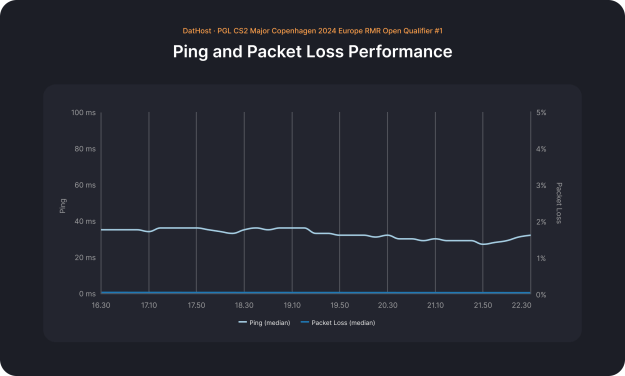This screenshot has width=625, height=376.
Task: Select the 18.30 time axis label
Action: coord(244,305)
